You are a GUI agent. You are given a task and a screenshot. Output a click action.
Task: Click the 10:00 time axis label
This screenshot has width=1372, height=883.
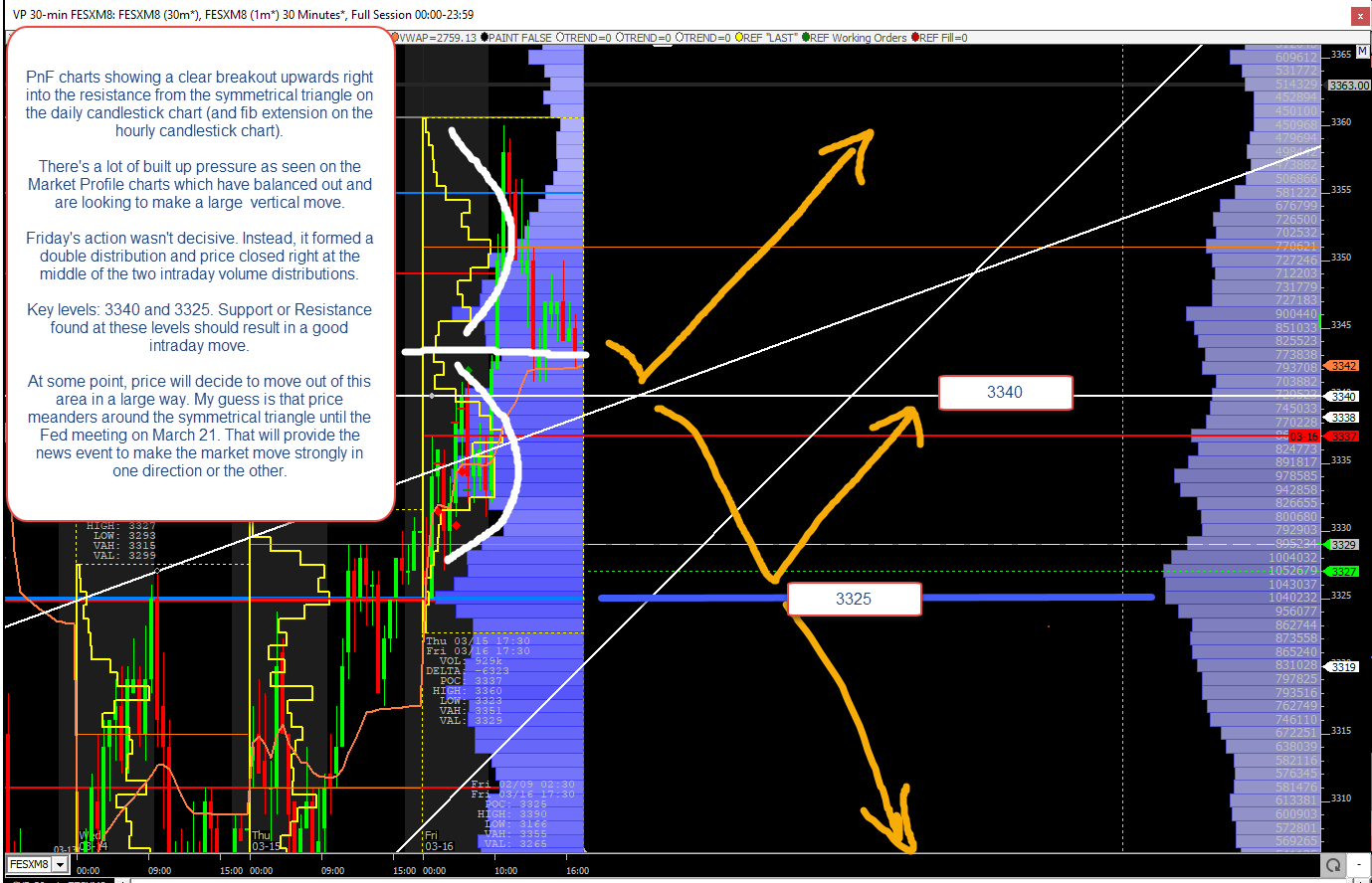pos(505,871)
